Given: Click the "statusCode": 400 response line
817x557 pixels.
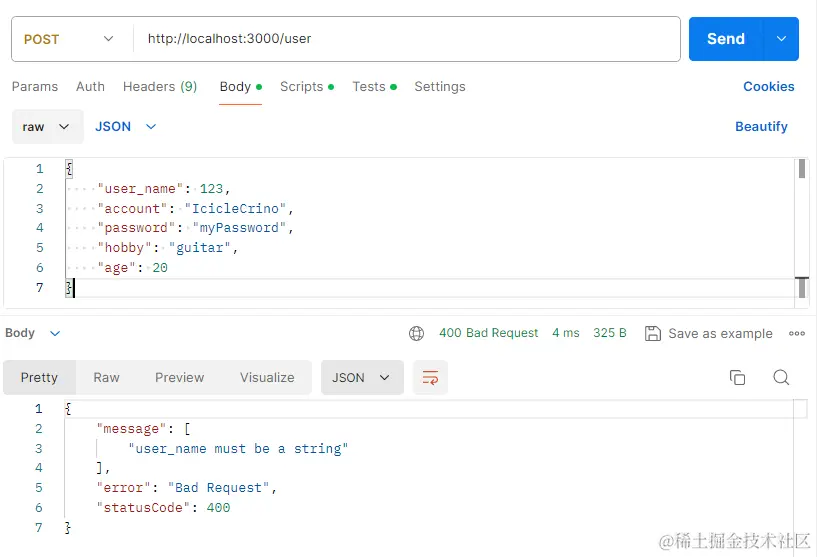Looking at the screenshot, I should point(163,508).
